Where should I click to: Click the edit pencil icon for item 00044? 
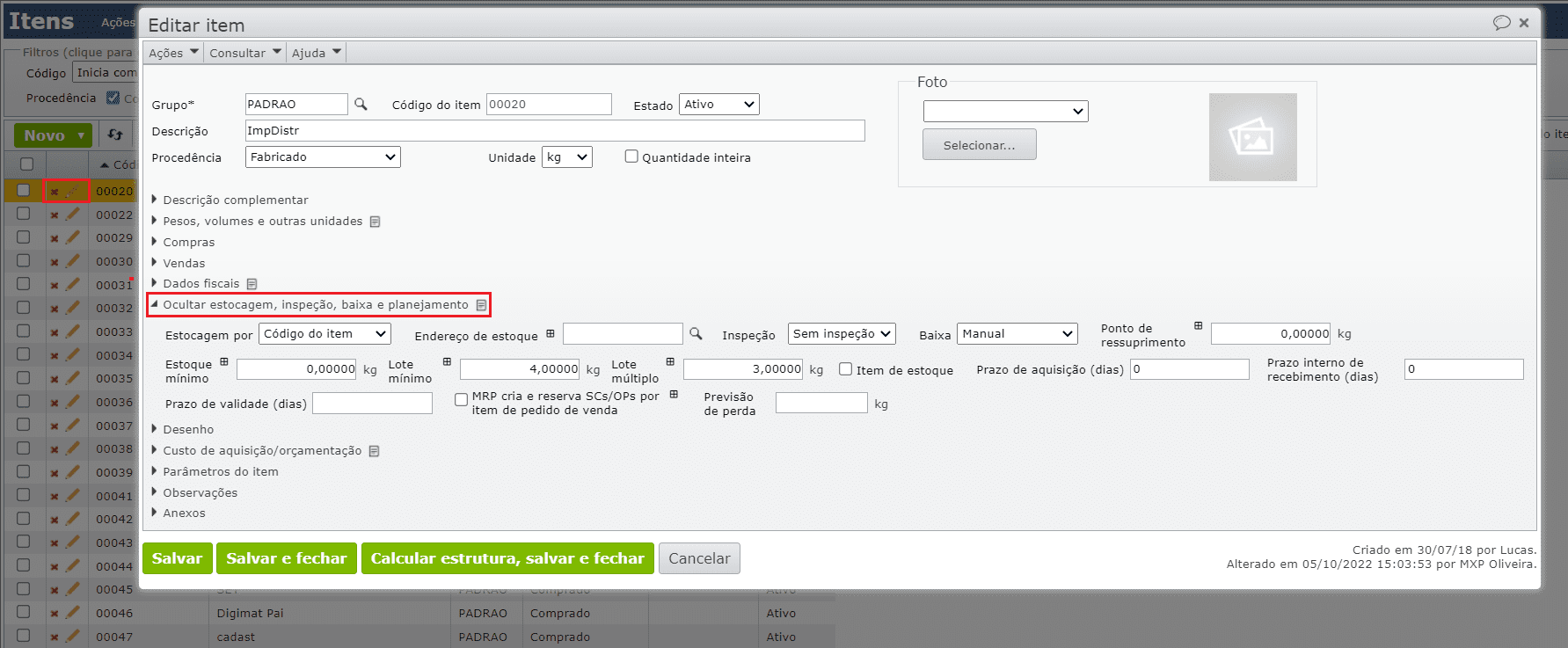pyautogui.click(x=73, y=565)
